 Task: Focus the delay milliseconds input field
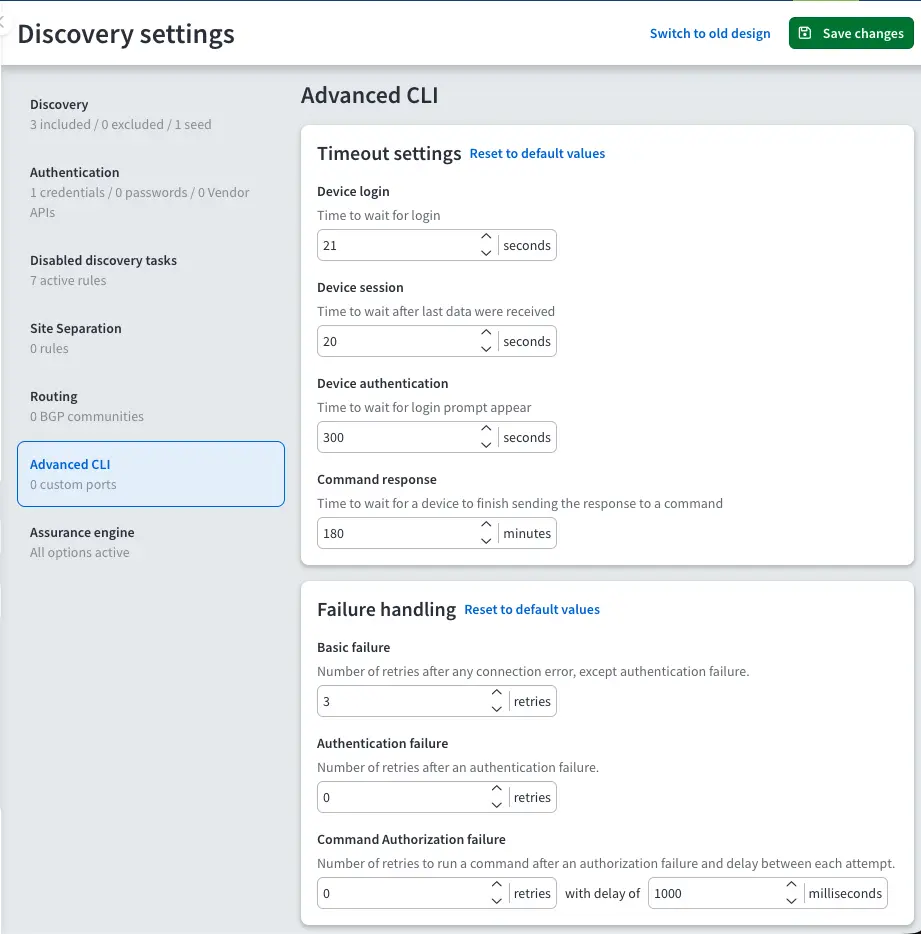[x=714, y=893]
